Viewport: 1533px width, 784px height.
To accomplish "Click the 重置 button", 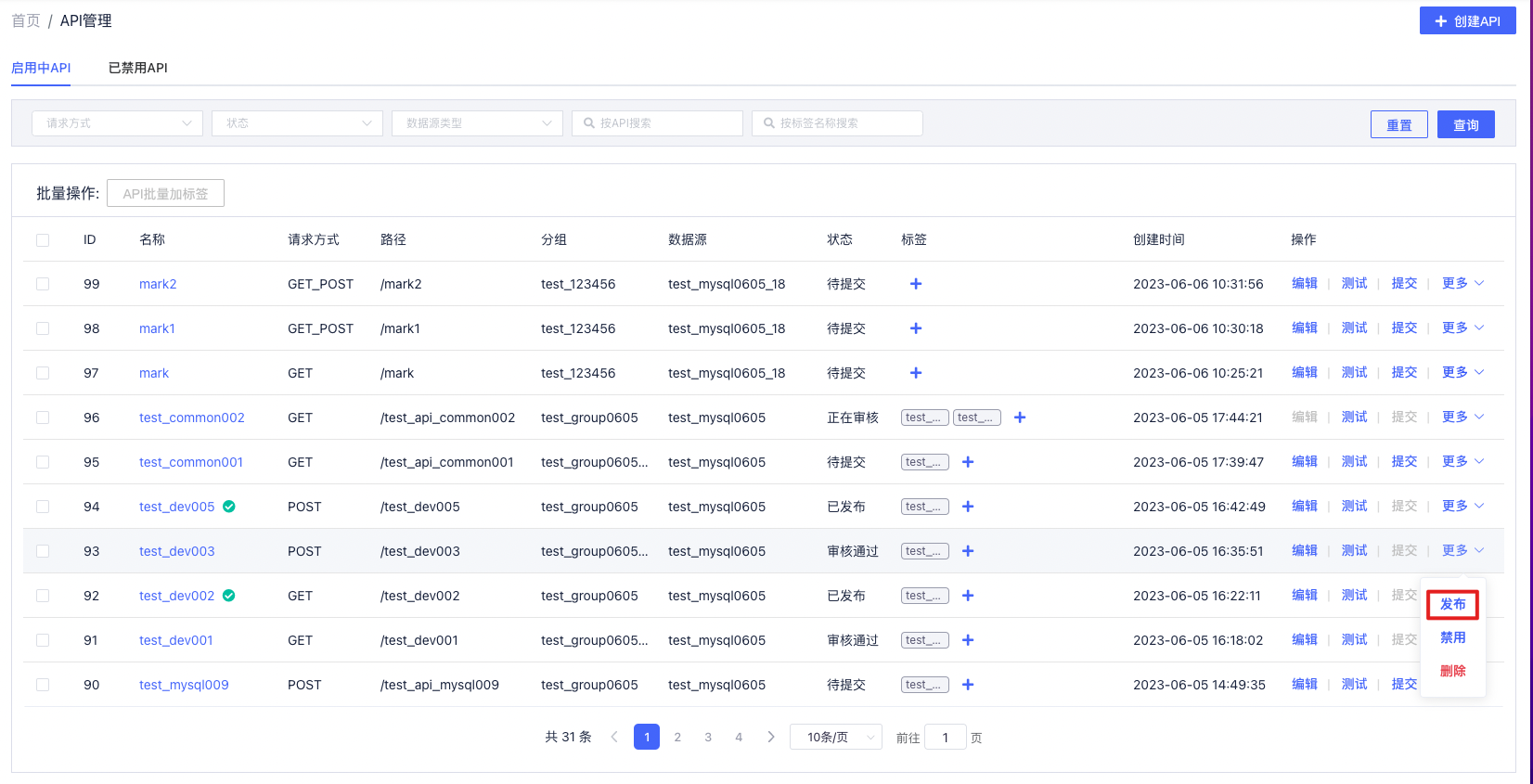I will tap(1399, 124).
